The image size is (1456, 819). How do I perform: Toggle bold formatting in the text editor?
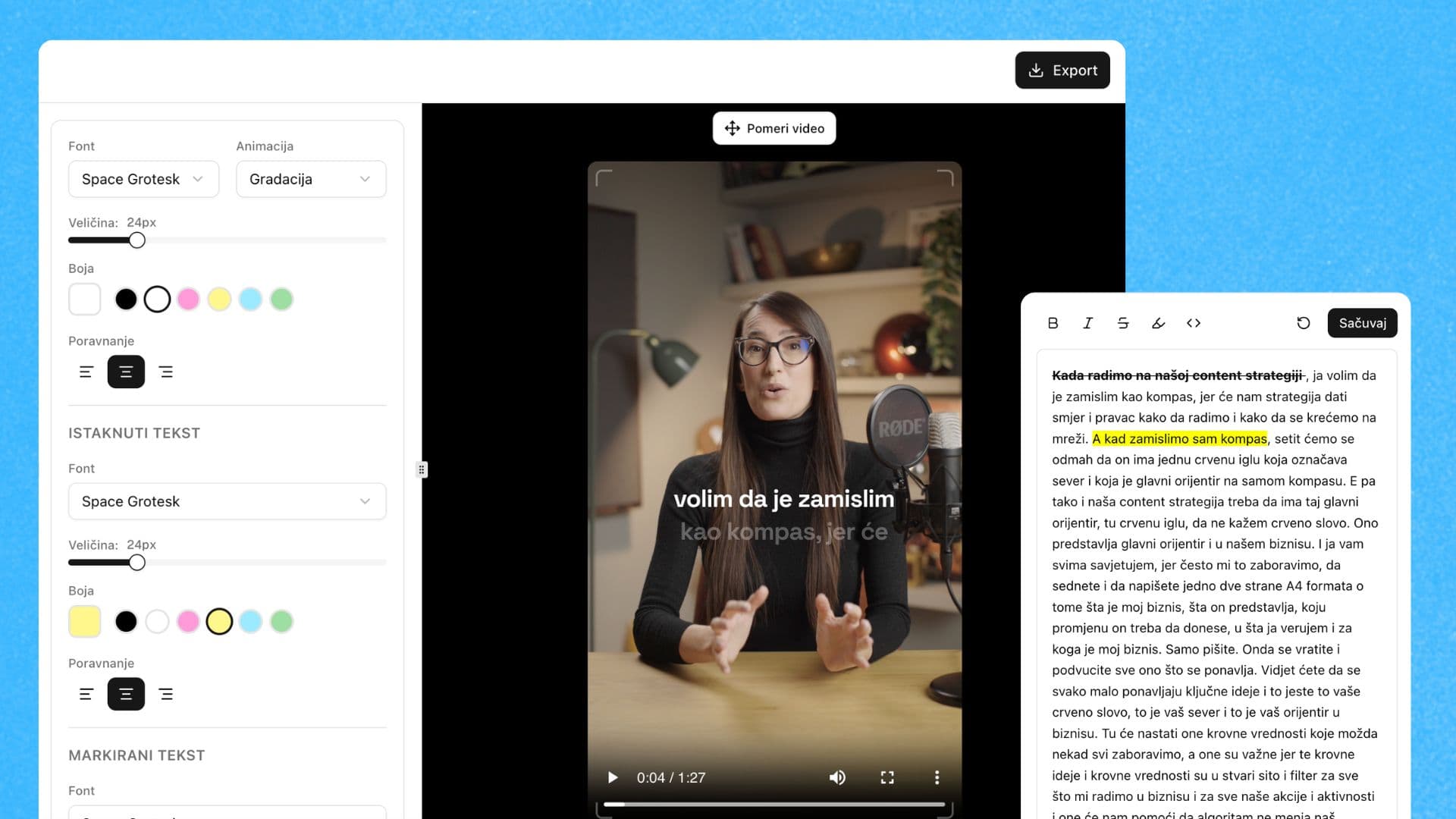(1053, 323)
